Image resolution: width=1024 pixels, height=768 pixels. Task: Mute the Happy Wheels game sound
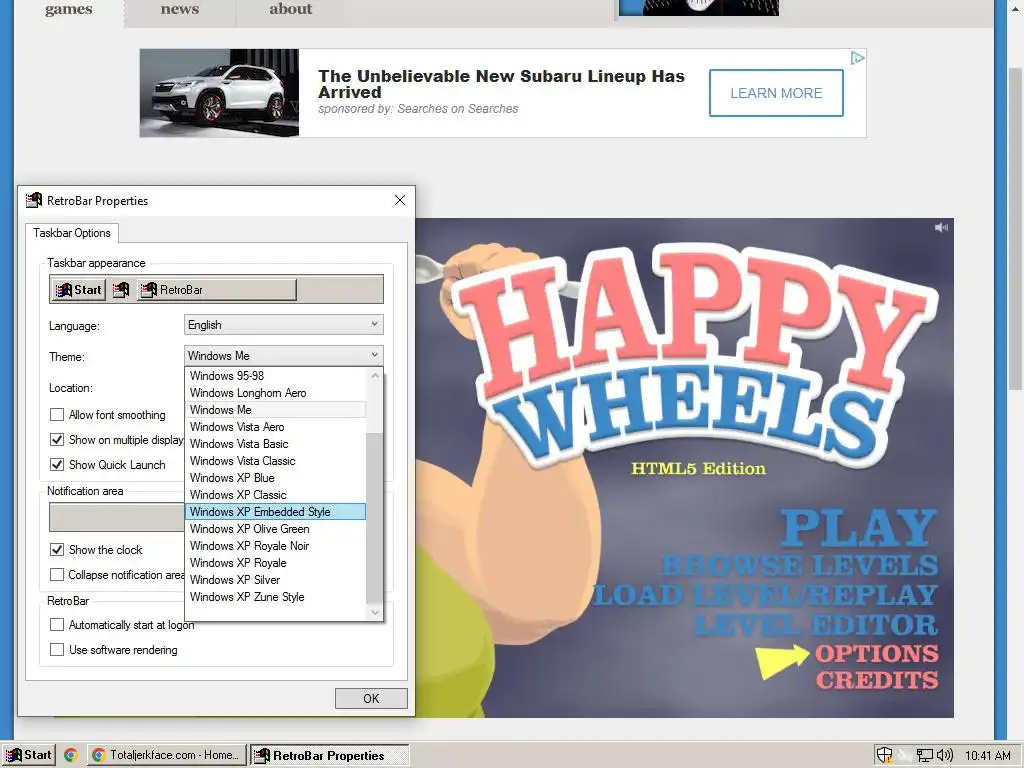click(941, 227)
